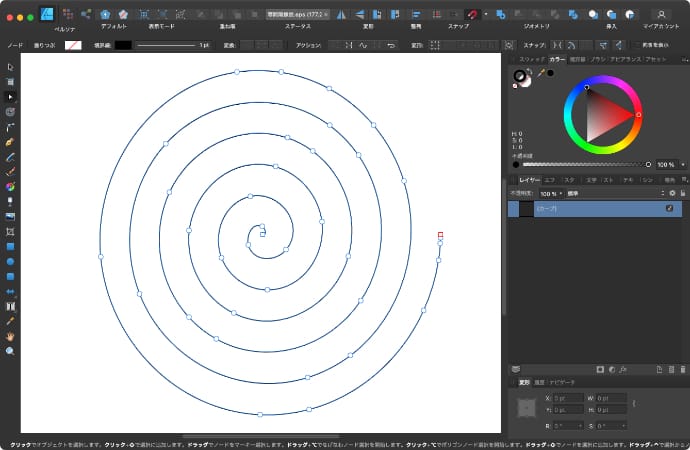
Task: Click the 境界線 stroke color swatch
Action: click(x=123, y=45)
